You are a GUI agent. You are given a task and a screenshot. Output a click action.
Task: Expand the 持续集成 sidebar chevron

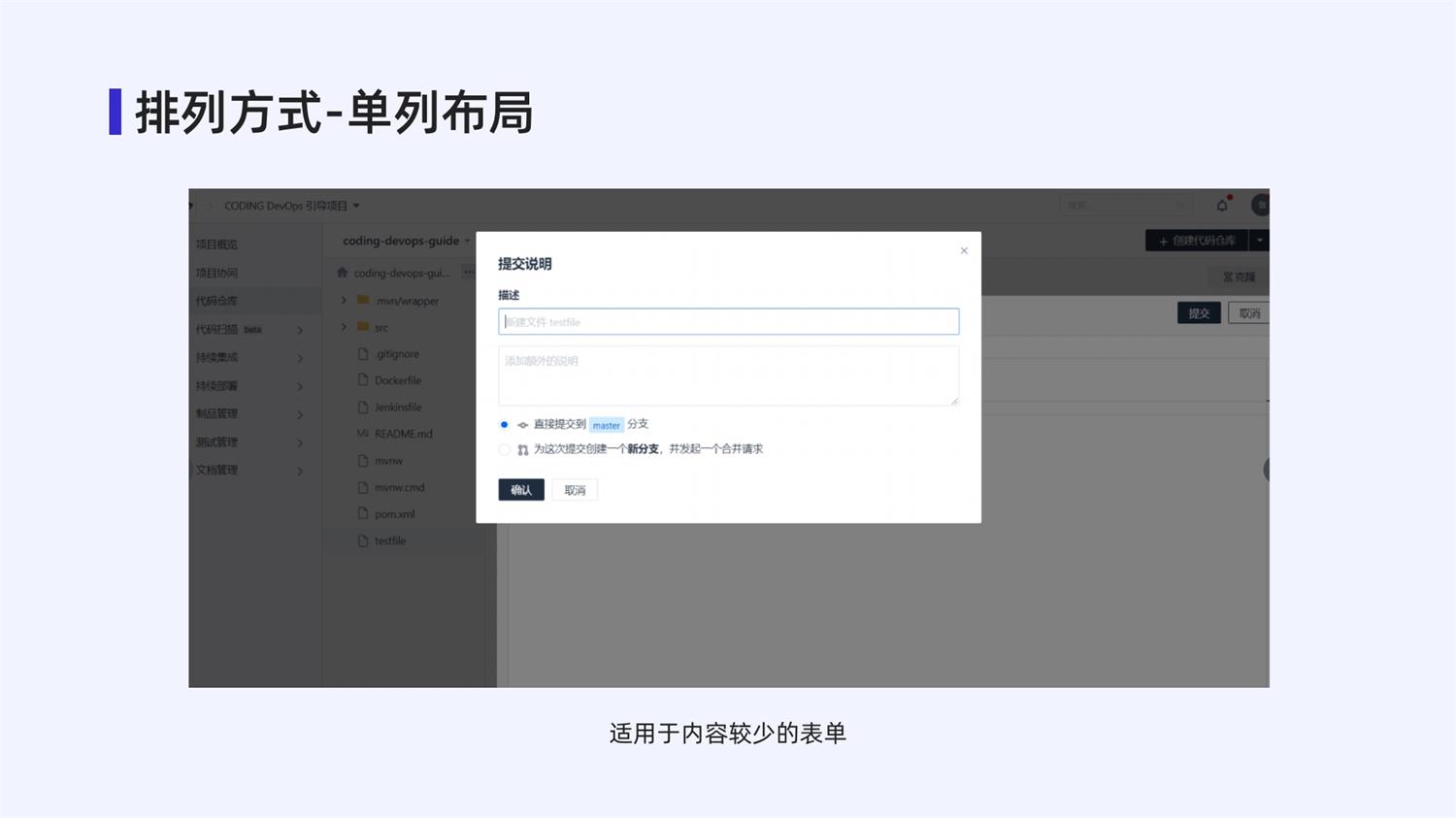[x=300, y=358]
